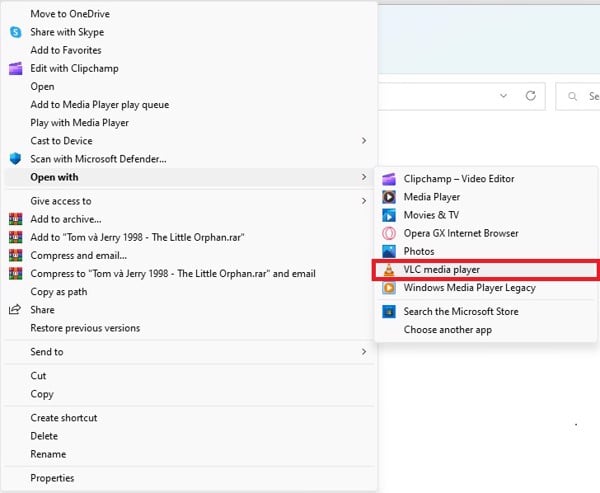
Task: Click the Media Player icon in submenu
Action: pyautogui.click(x=389, y=197)
